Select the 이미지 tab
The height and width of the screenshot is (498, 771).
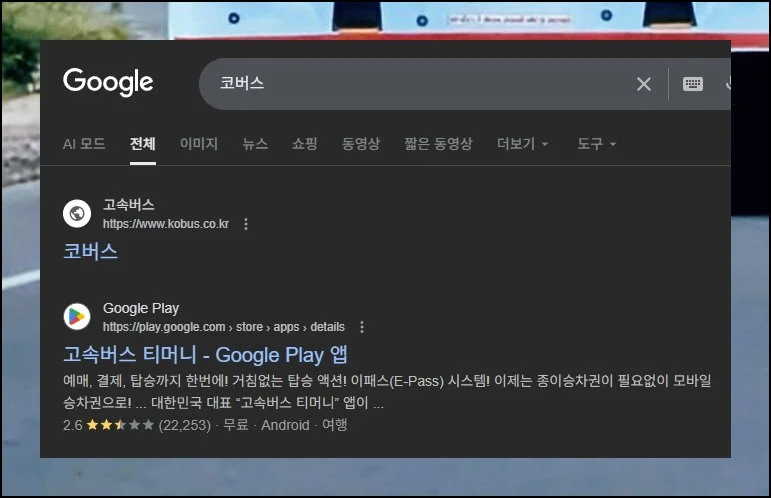199,144
